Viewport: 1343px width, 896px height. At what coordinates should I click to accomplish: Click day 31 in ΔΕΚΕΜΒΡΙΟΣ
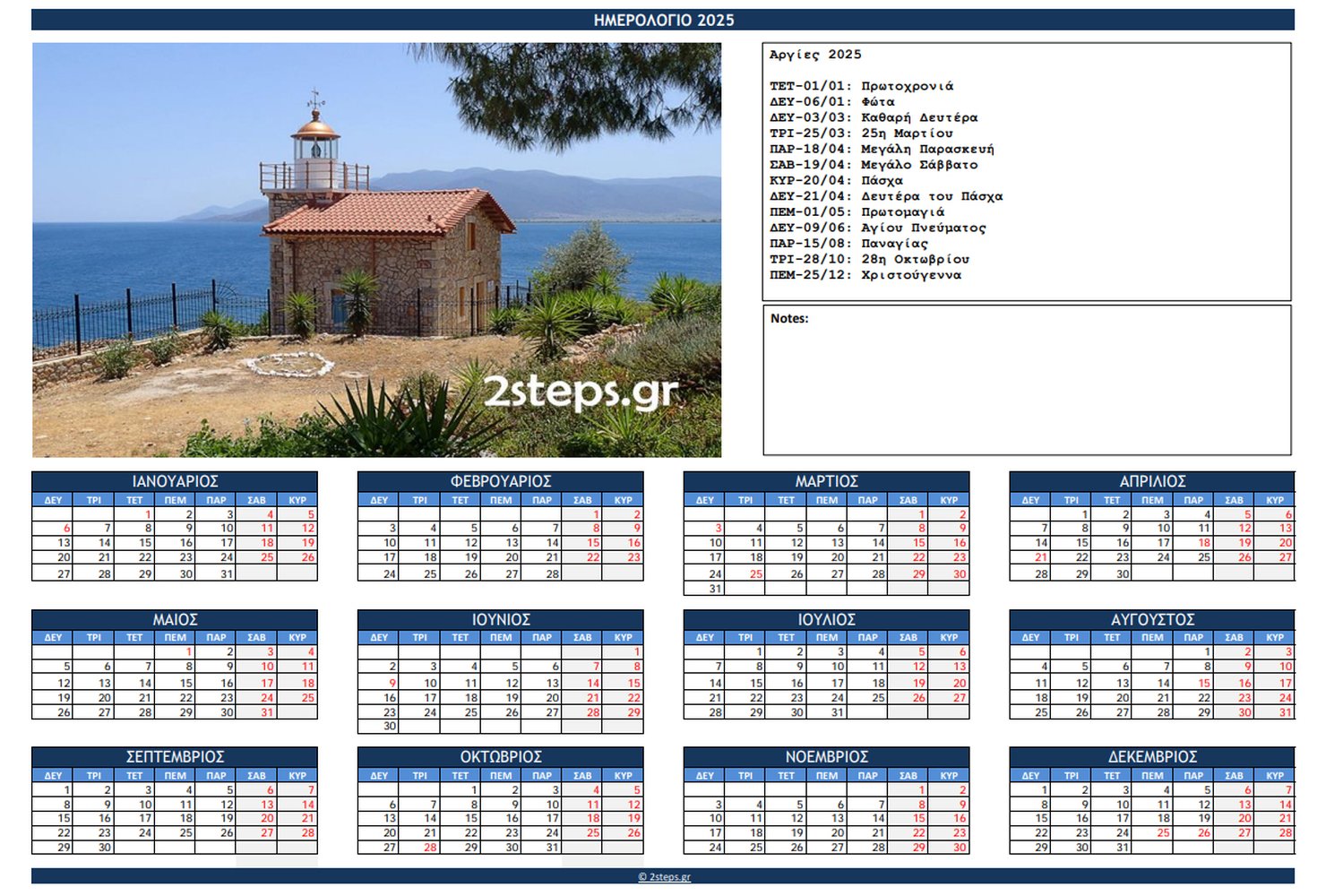pos(1112,848)
